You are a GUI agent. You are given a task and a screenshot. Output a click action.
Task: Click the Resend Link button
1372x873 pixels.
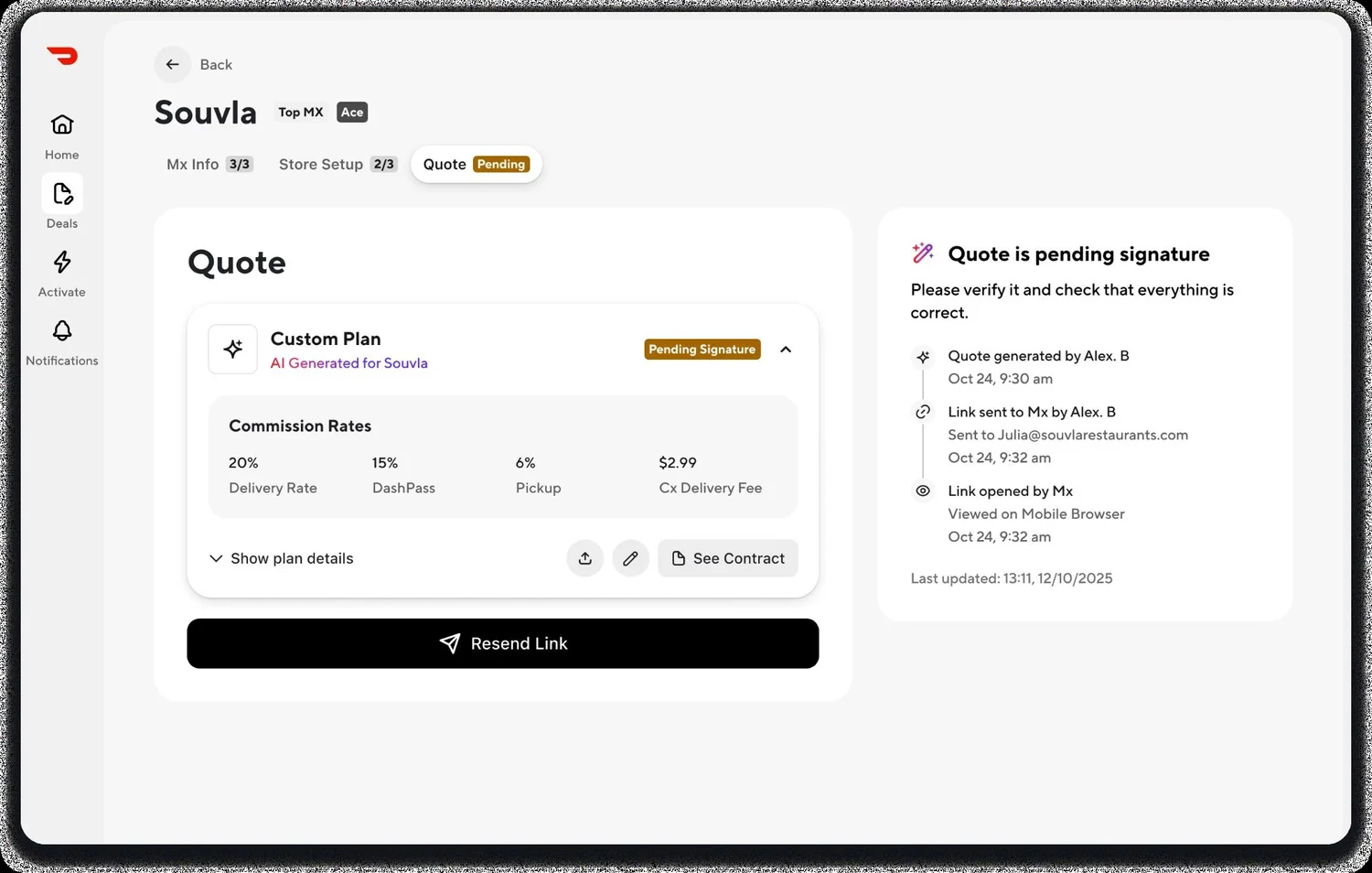(x=503, y=643)
